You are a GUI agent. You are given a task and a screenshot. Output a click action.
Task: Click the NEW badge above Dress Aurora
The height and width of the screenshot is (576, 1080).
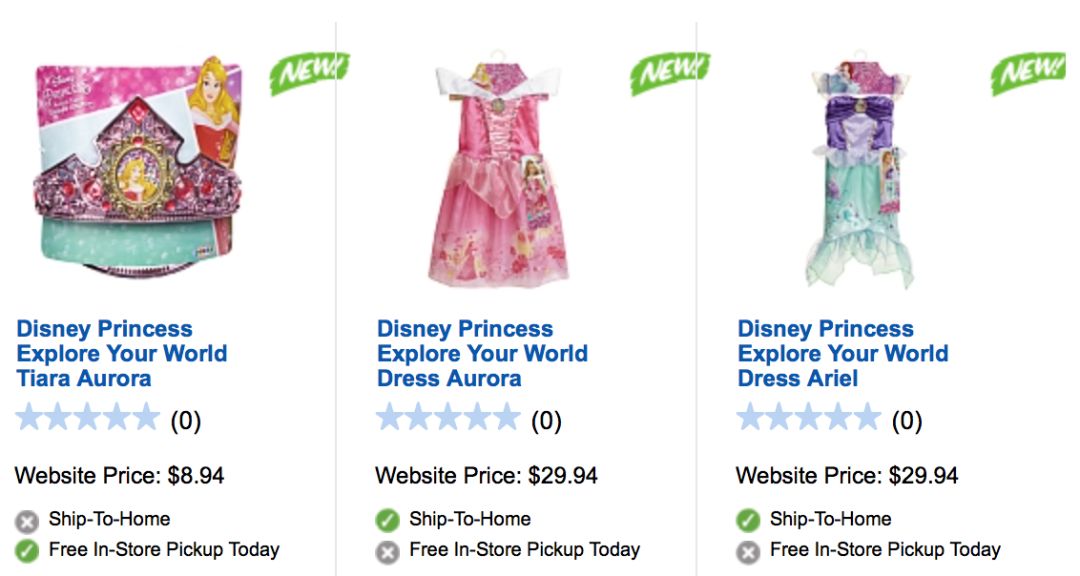coord(668,73)
